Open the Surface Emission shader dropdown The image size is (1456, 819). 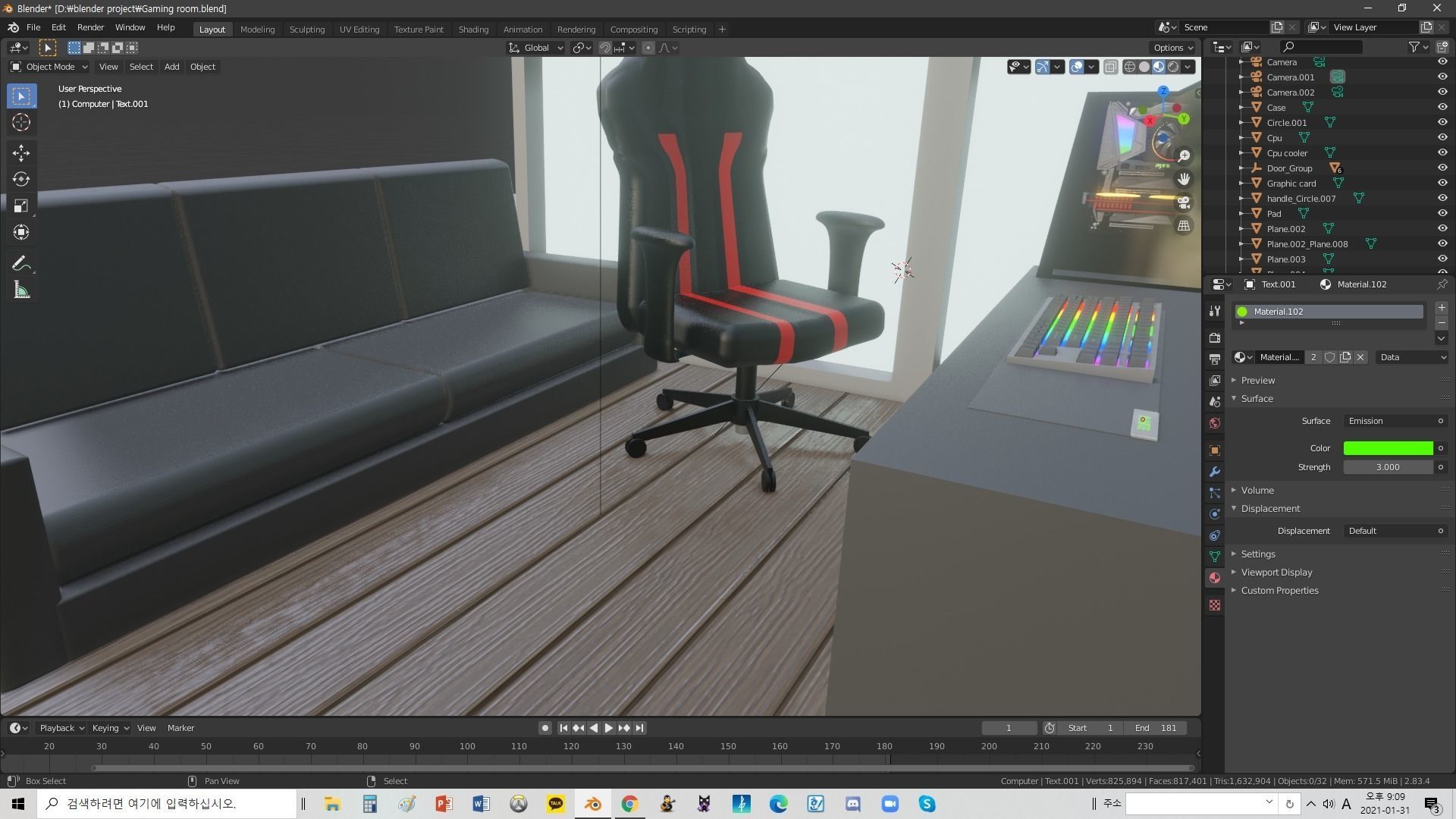1395,421
